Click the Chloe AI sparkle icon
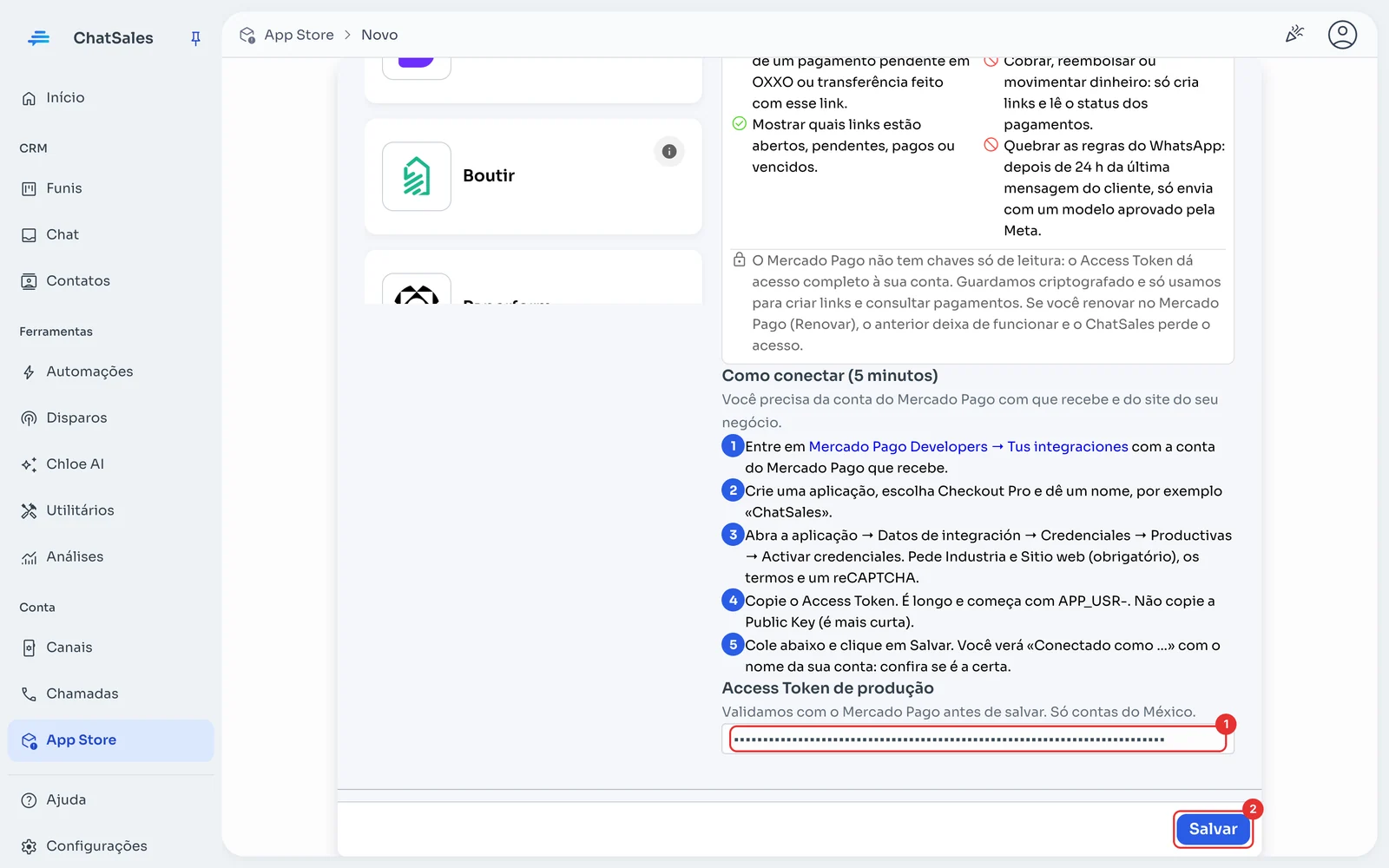 point(29,464)
